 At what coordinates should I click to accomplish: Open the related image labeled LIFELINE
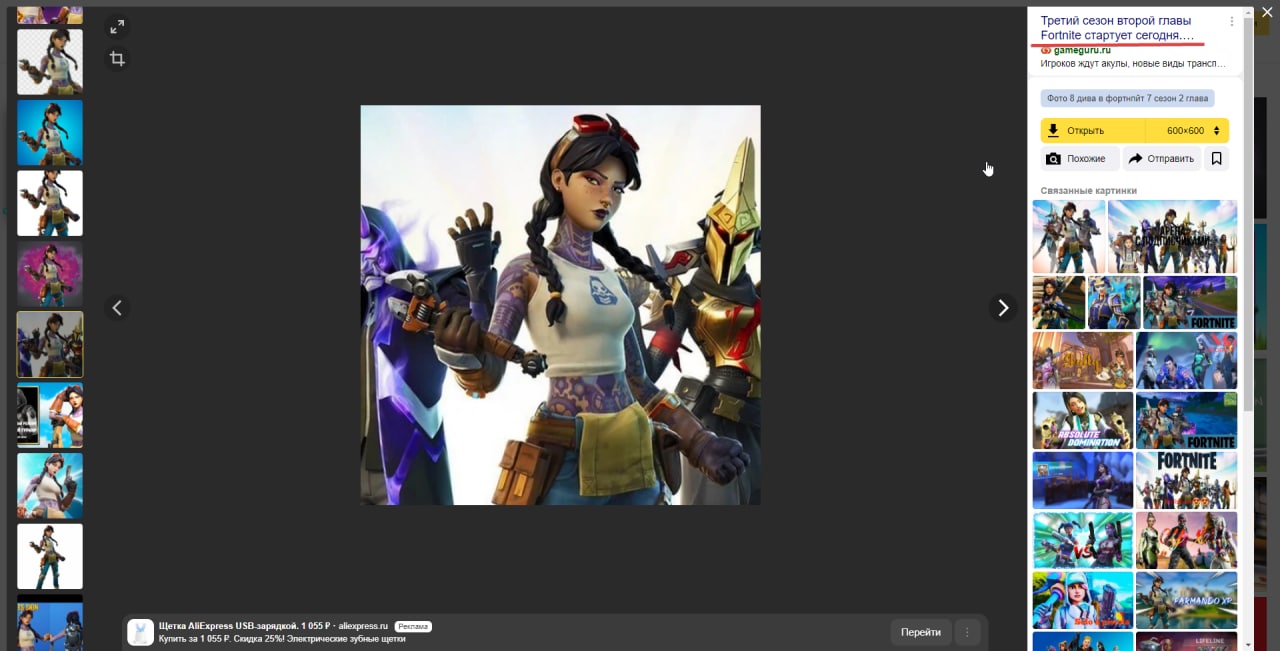coord(1186,641)
